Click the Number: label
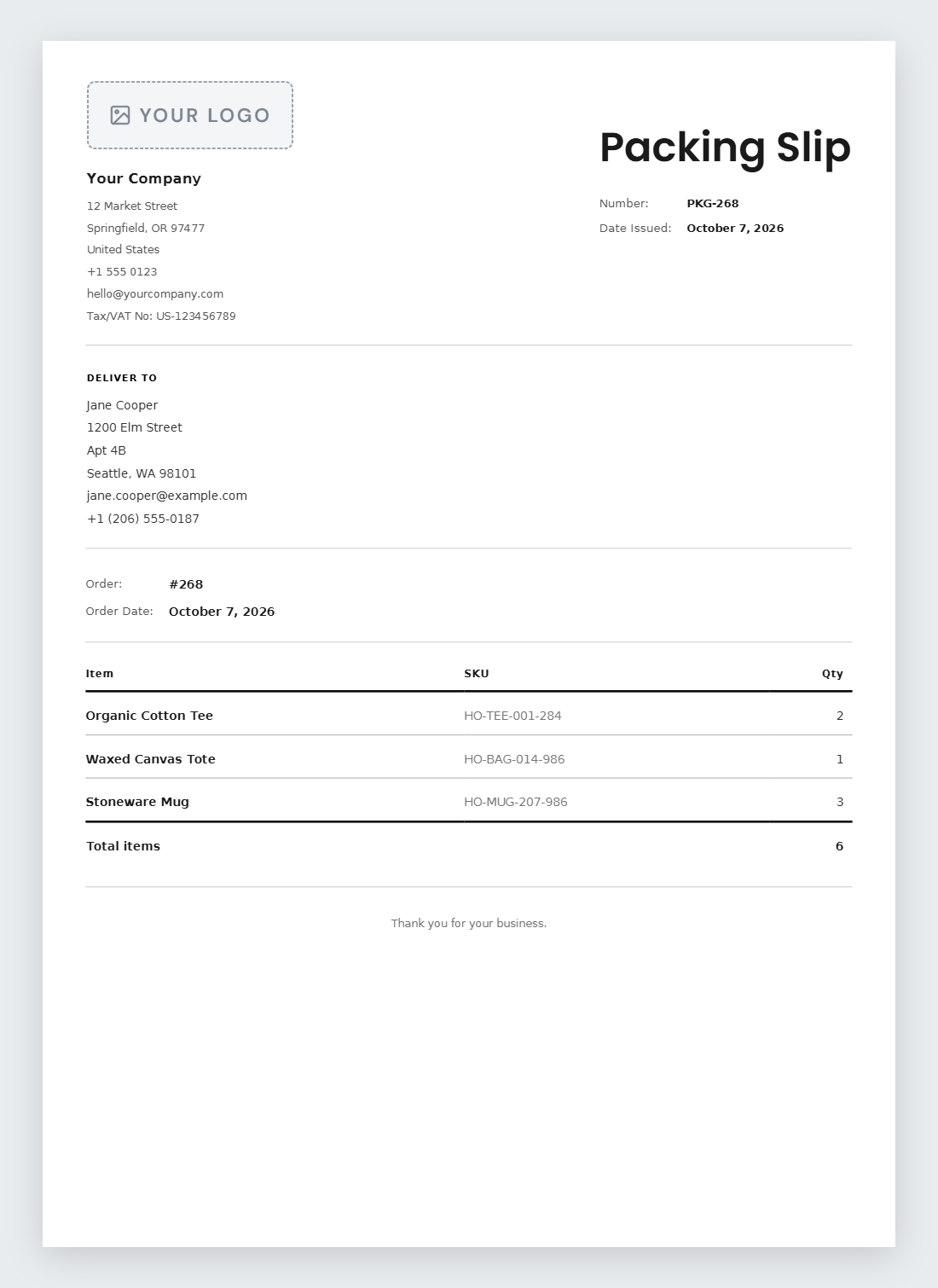The height and width of the screenshot is (1288, 938). (x=624, y=204)
